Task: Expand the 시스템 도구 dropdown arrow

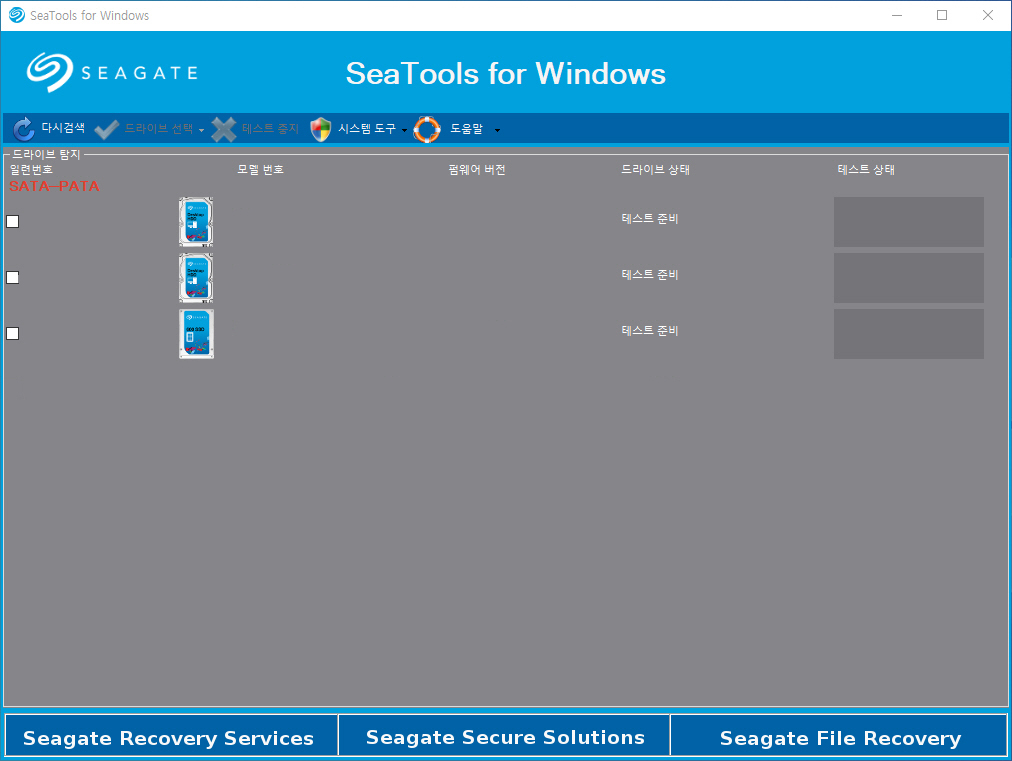Action: point(405,130)
